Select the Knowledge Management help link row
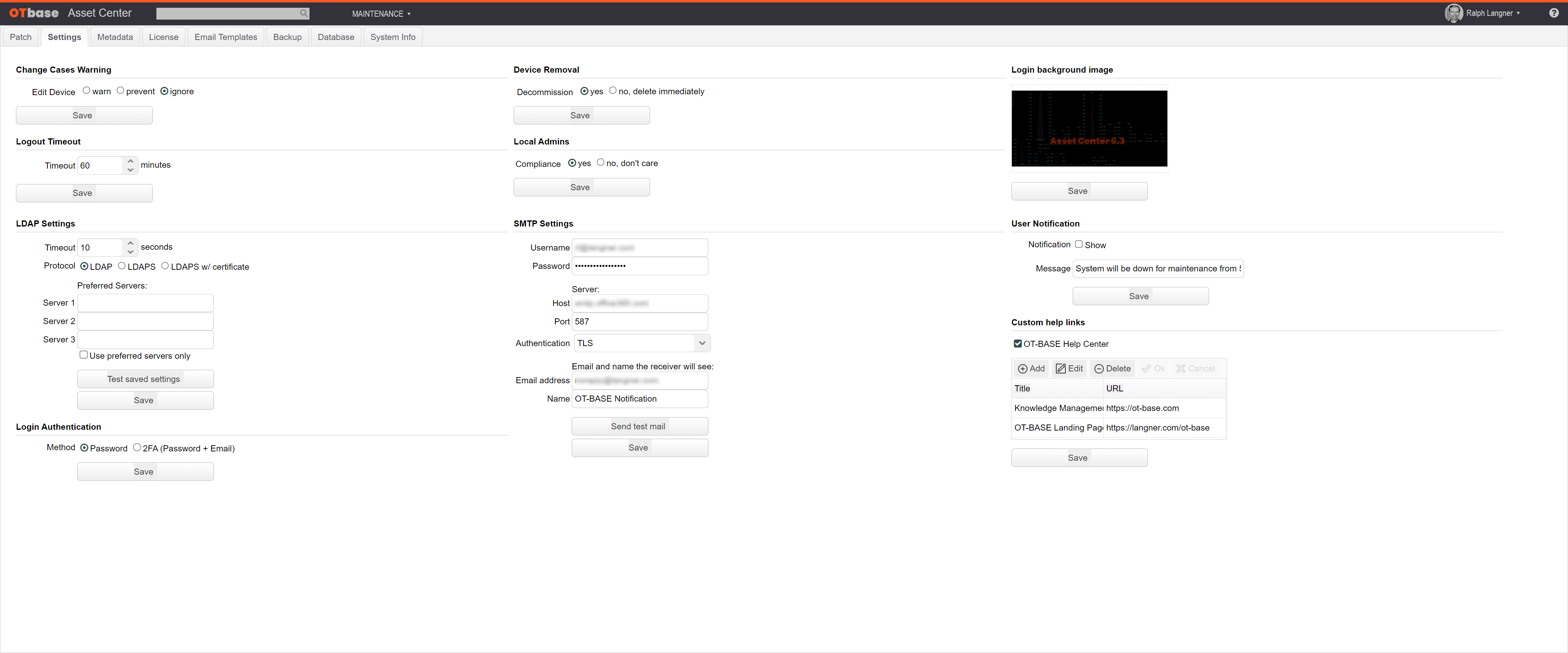Screen dimensions: 1568x653 tap(1119, 409)
